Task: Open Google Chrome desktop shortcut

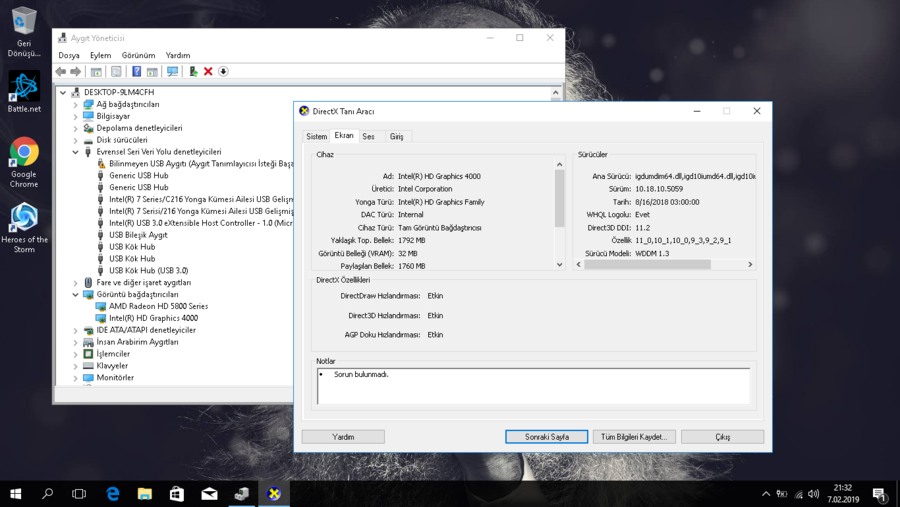Action: click(x=24, y=162)
